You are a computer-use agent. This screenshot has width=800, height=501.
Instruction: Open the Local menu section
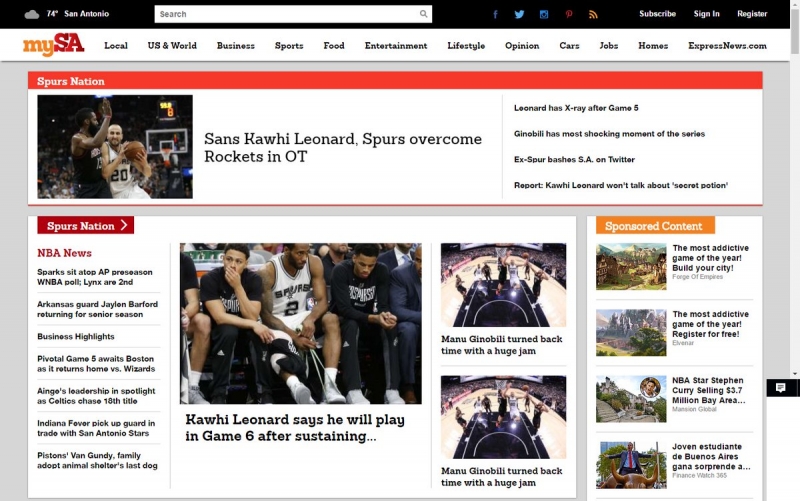[x=116, y=45]
